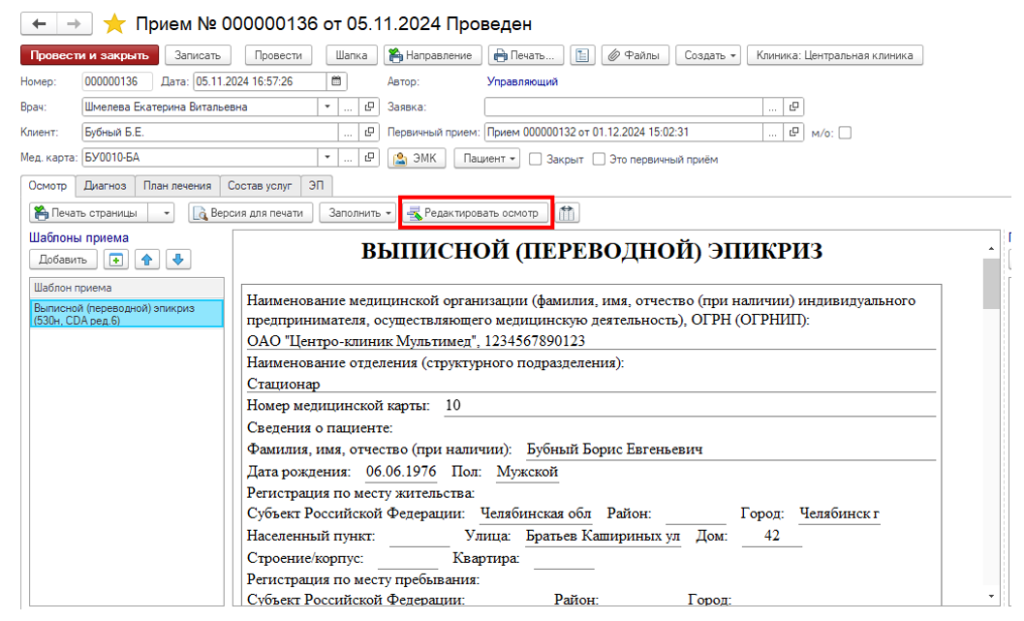1024x621 pixels.
Task: Expand the Врач field dropdown arrow
Action: 327,107
